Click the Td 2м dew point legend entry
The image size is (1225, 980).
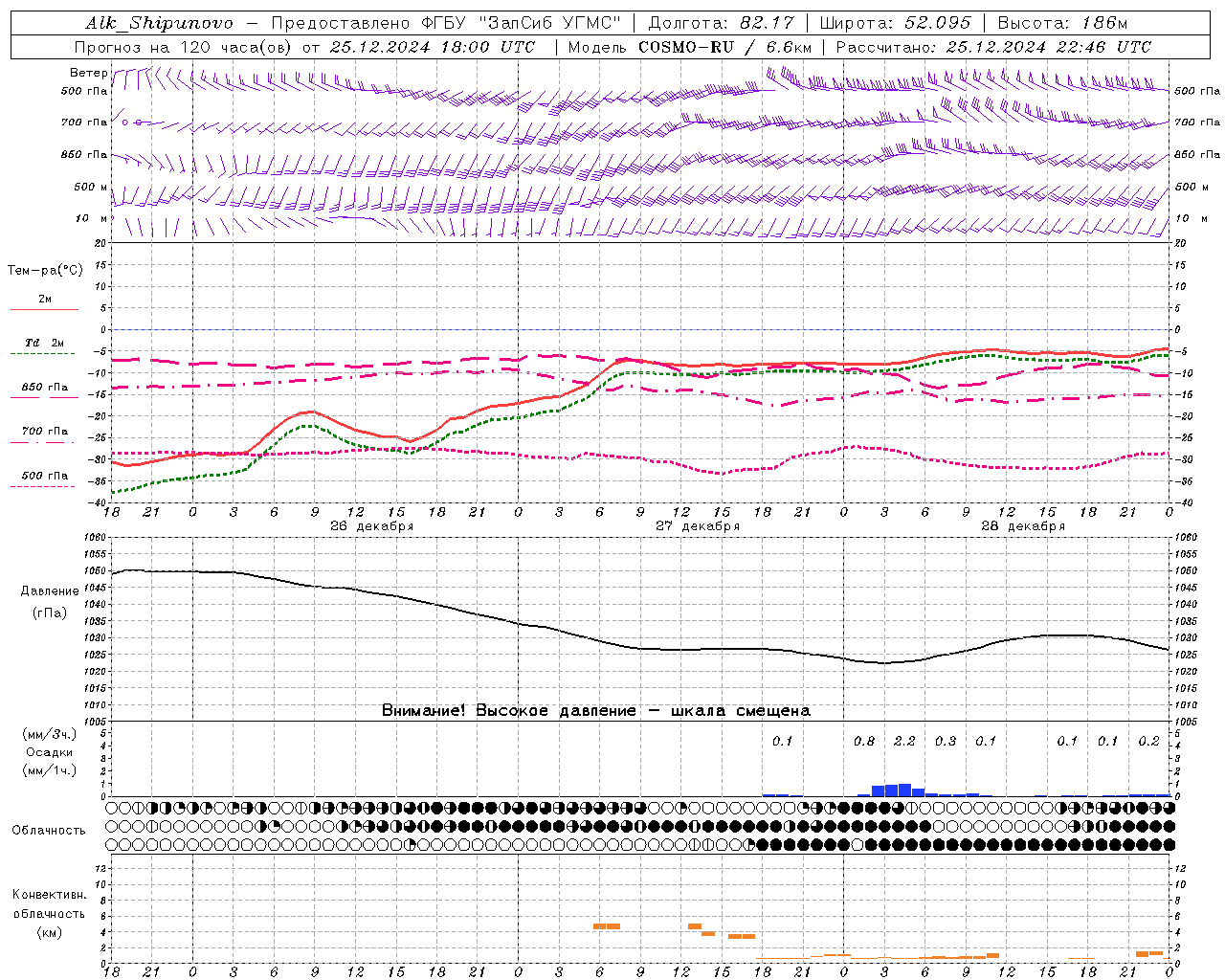[x=45, y=343]
